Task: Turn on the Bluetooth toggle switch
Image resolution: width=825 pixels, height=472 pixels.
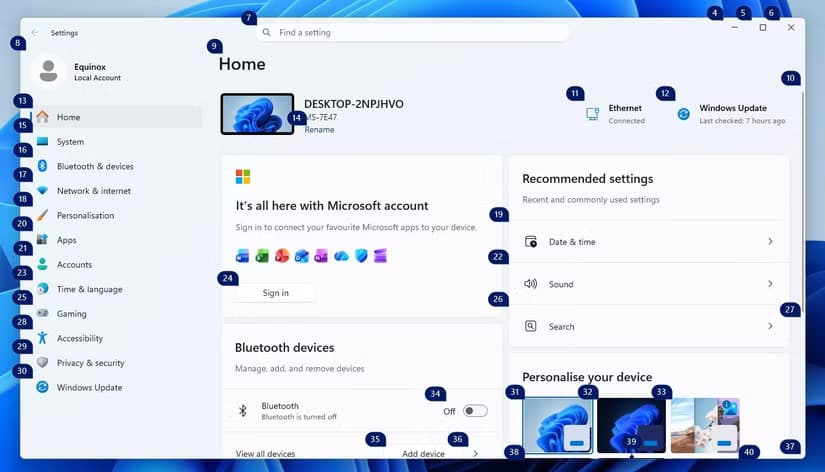Action: (x=475, y=411)
